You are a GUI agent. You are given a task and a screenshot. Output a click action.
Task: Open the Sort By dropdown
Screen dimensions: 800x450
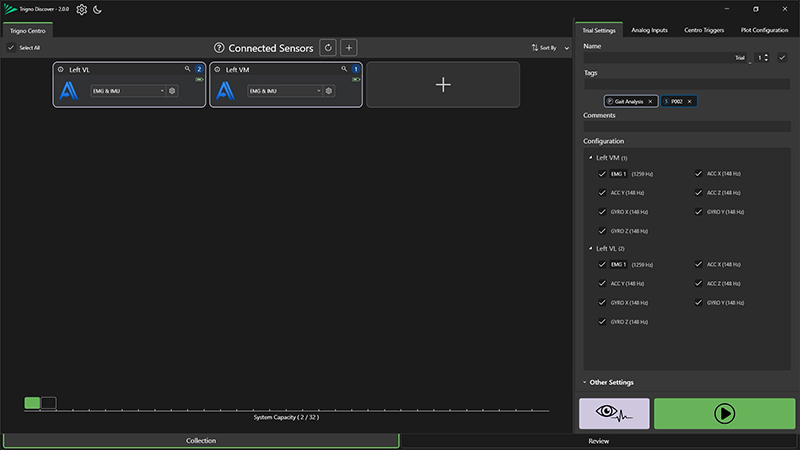[550, 47]
